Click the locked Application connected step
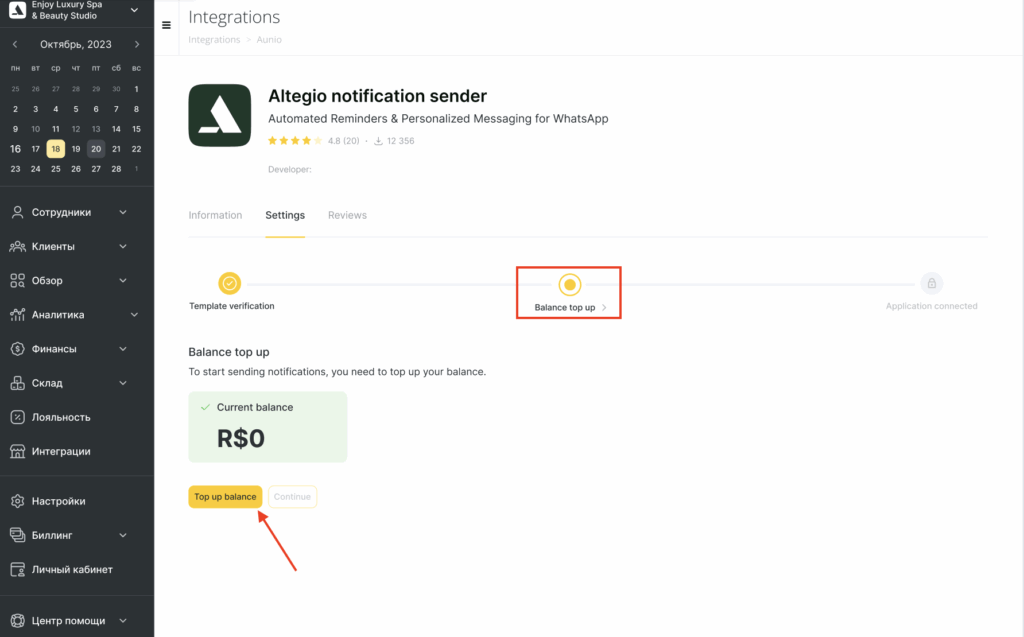Viewport: 1024px width, 637px height. [931, 284]
